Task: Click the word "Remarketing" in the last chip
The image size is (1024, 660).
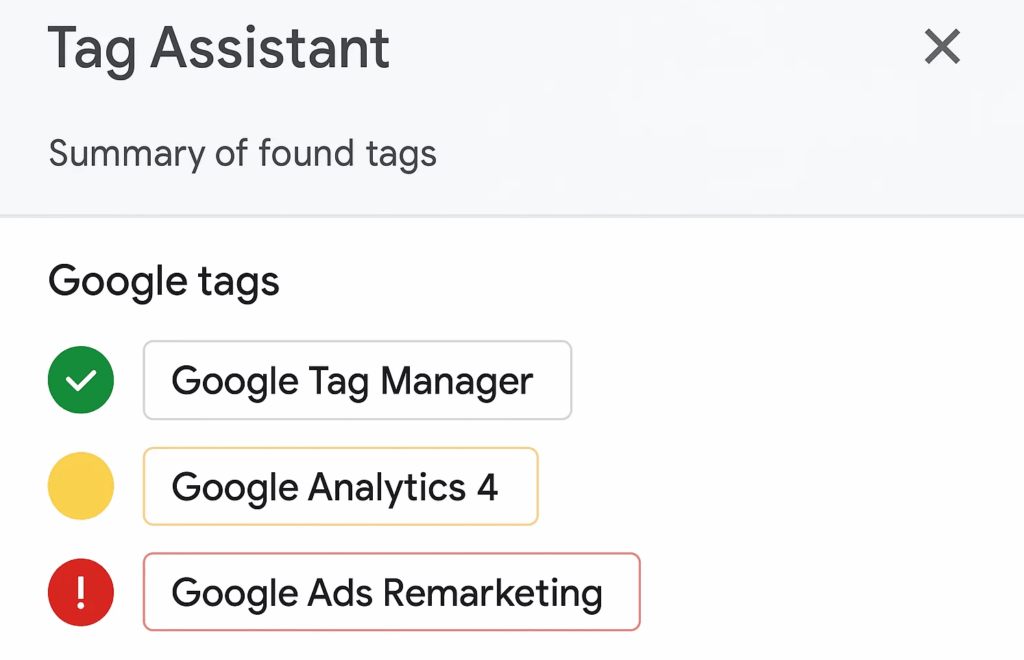Action: (x=492, y=593)
